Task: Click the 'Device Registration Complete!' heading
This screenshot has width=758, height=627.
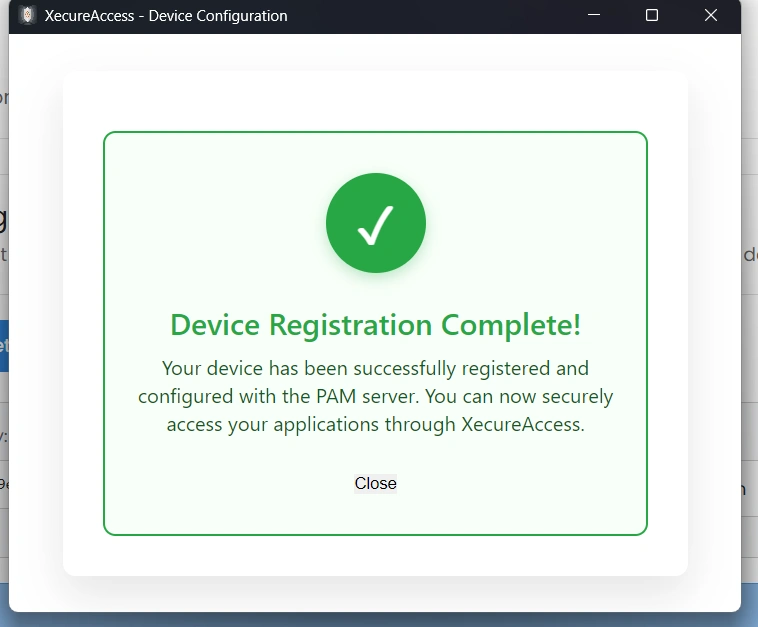Action: point(376,324)
